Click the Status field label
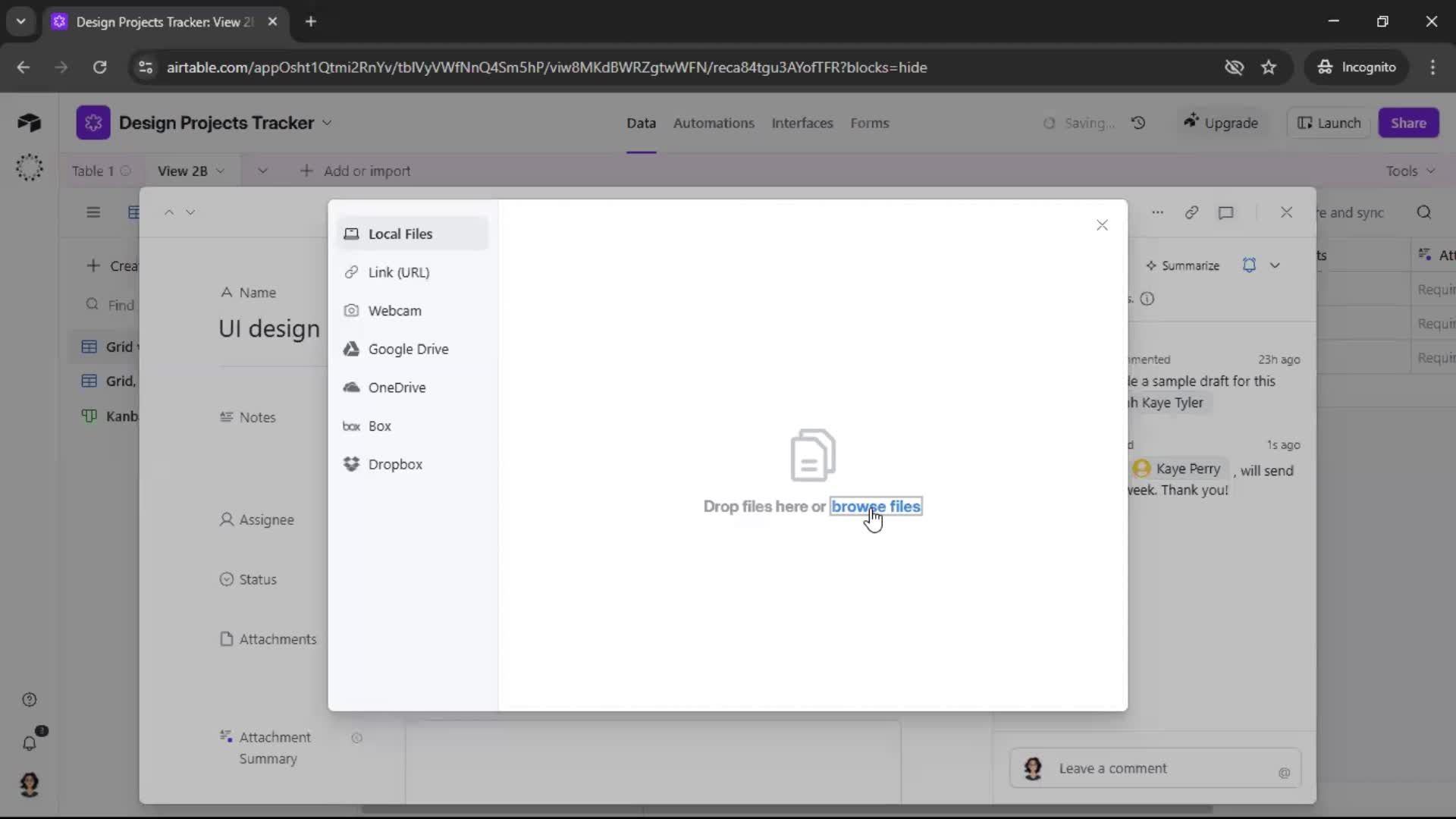The height and width of the screenshot is (819, 1456). pyautogui.click(x=258, y=579)
